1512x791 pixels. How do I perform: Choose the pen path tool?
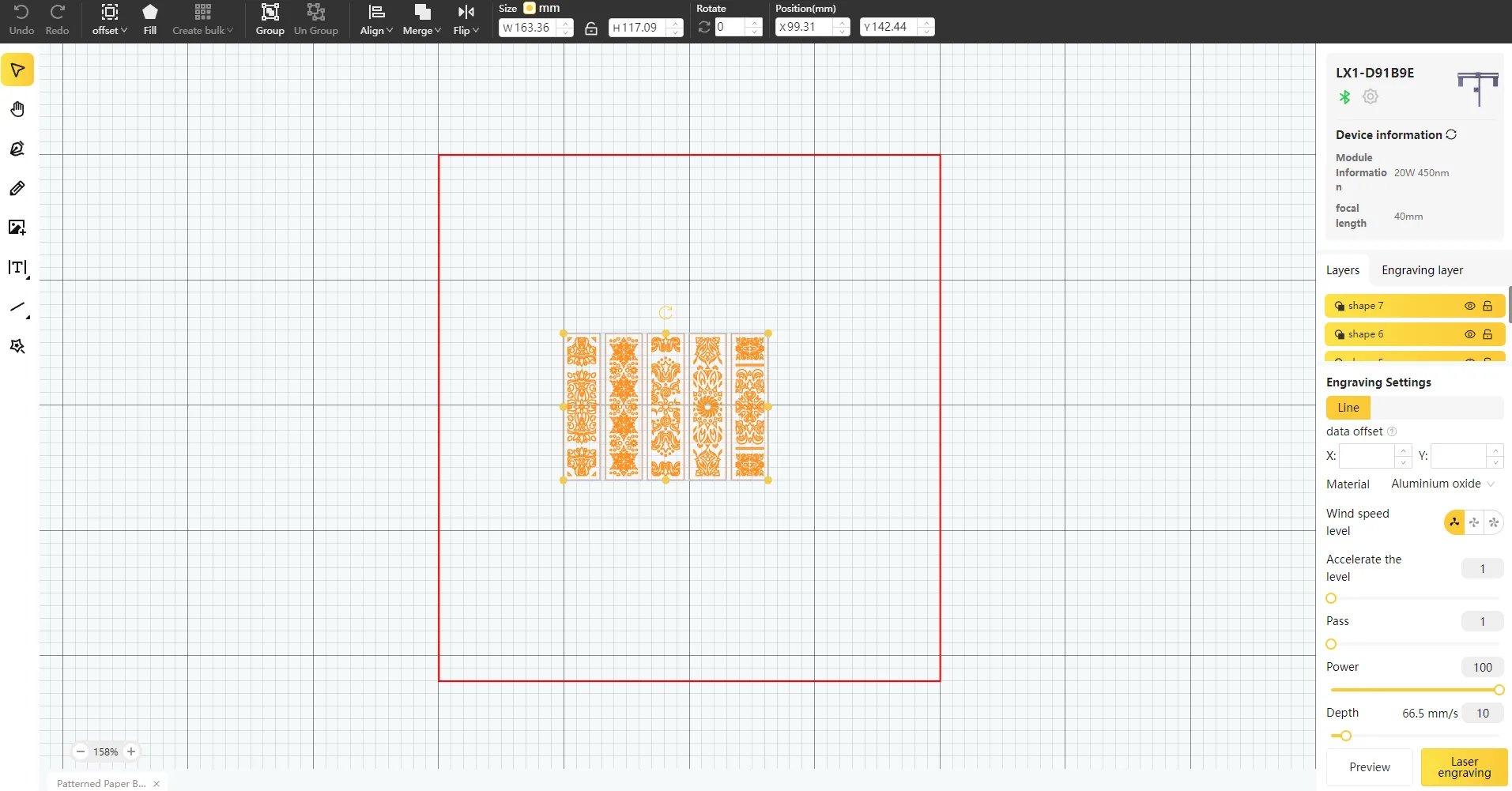17,149
